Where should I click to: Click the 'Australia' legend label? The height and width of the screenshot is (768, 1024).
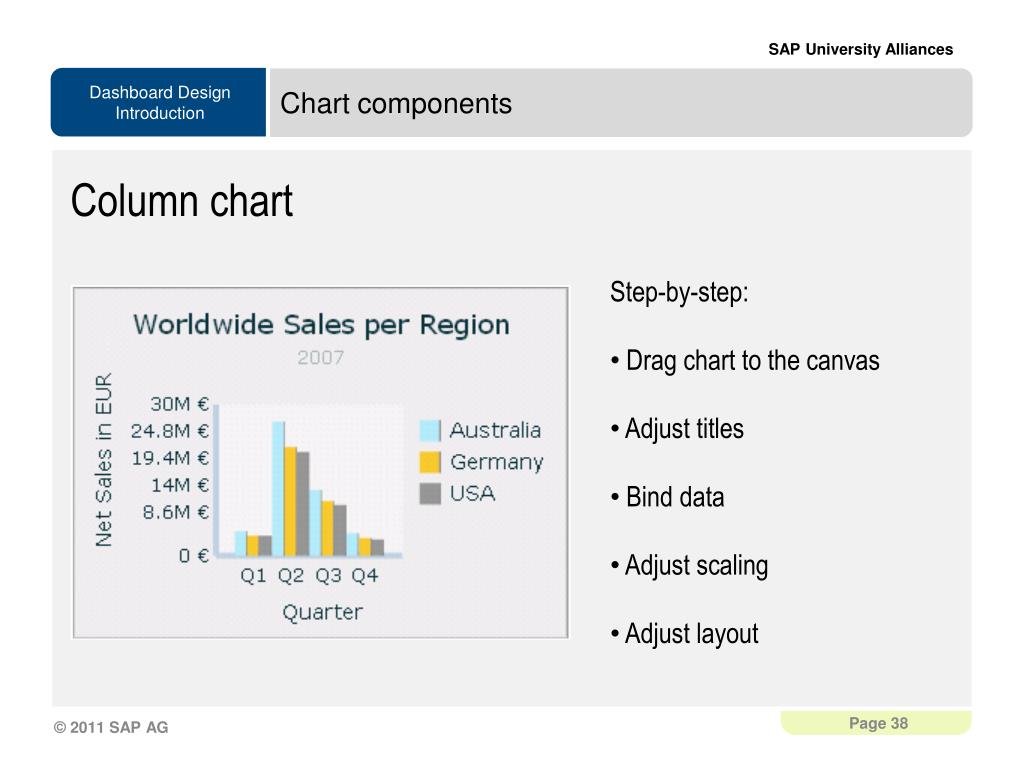click(495, 430)
